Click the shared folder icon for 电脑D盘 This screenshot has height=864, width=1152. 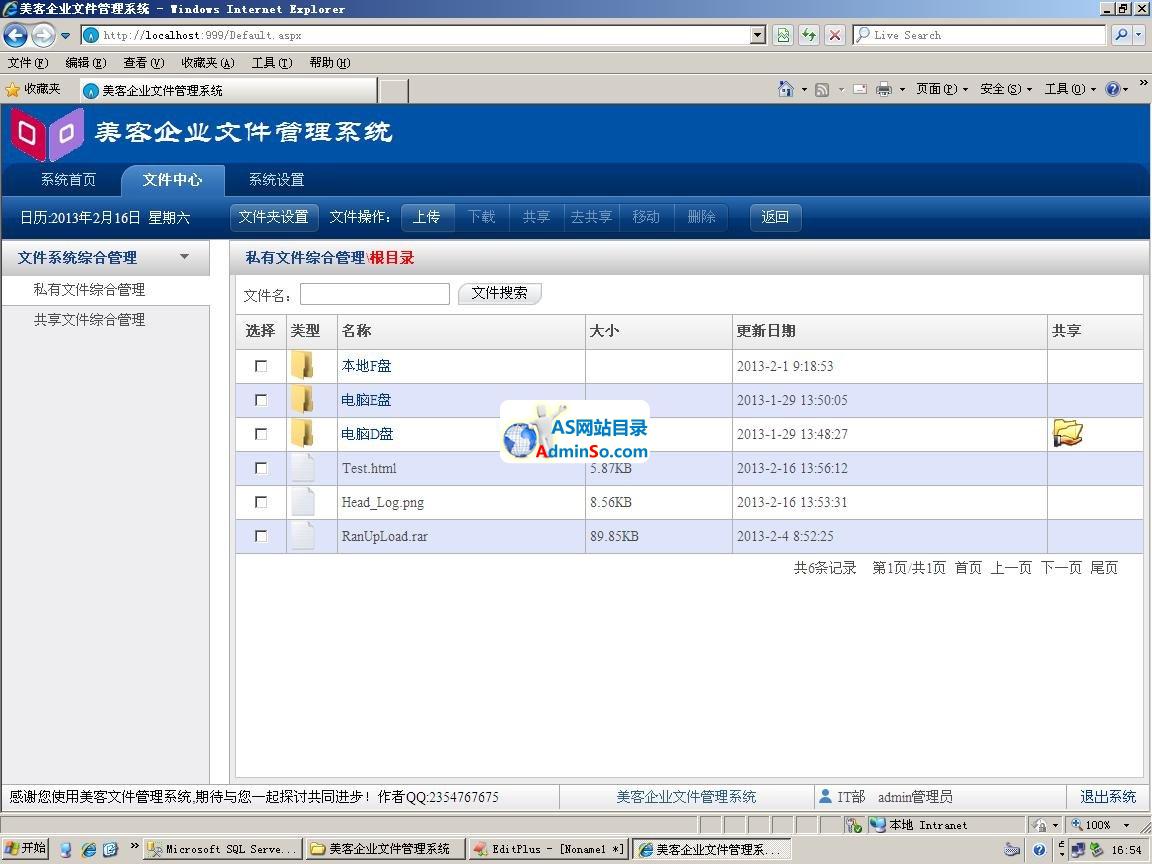1068,433
